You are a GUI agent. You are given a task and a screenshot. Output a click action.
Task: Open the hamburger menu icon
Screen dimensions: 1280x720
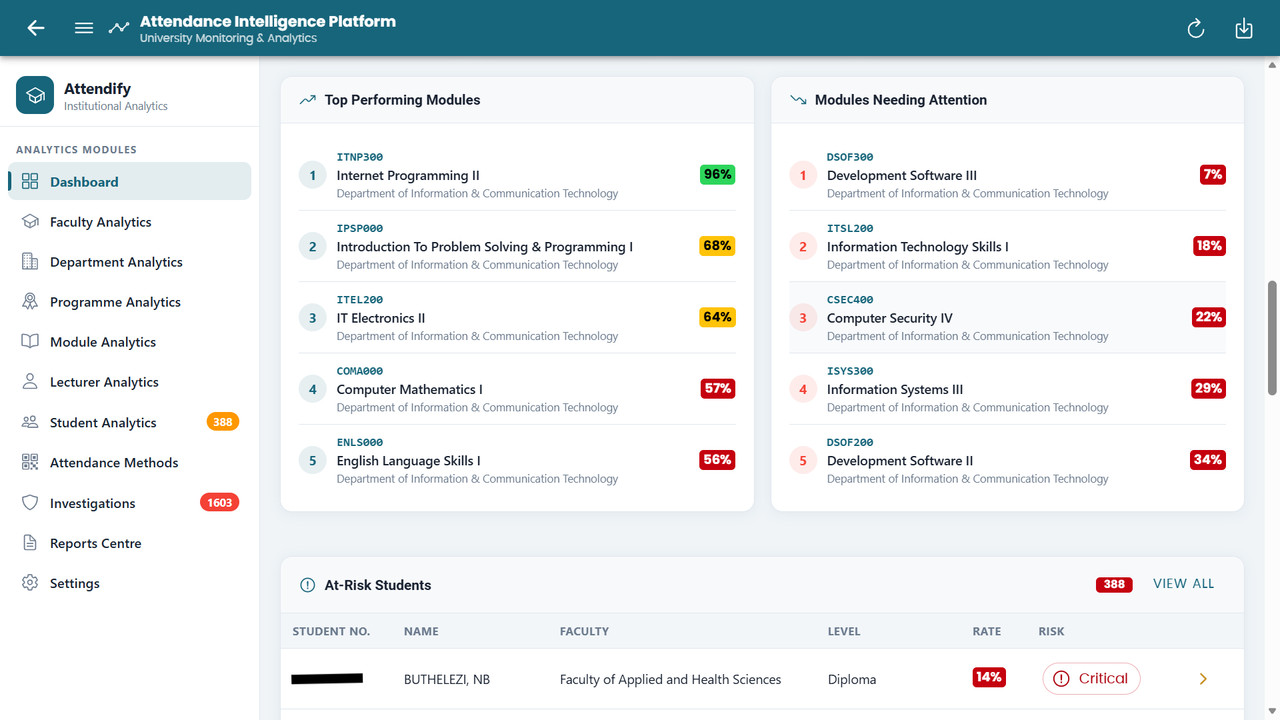(84, 28)
